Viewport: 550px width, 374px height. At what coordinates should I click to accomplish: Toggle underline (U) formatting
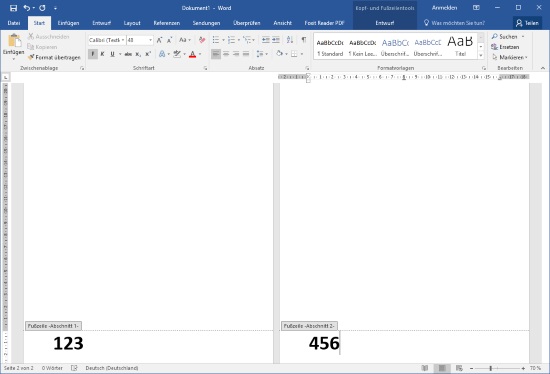(x=112, y=54)
